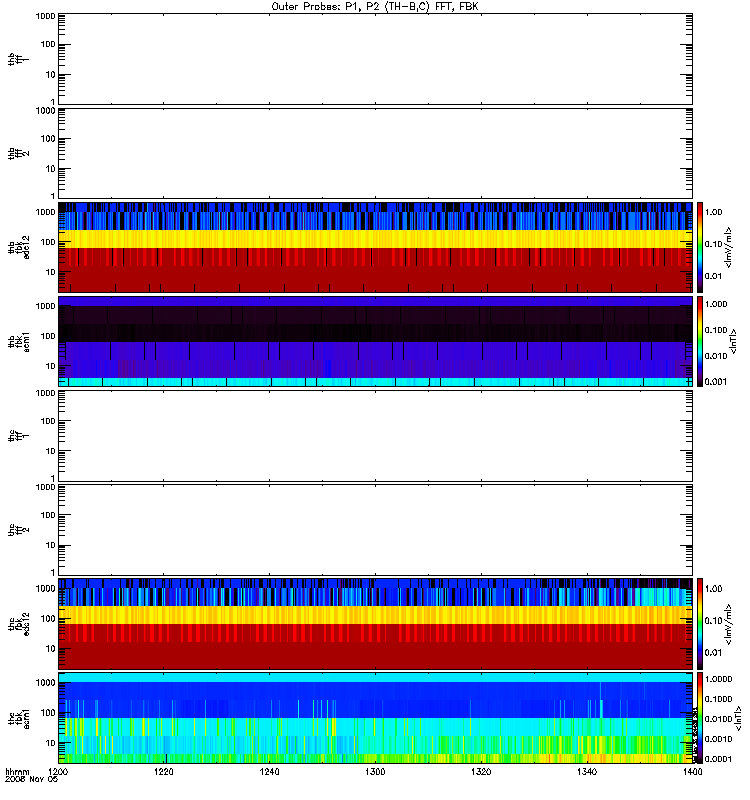750x800 pixels.
Task: Click the '1.00' tick on thb edc12 color bar
Action: tap(714, 212)
